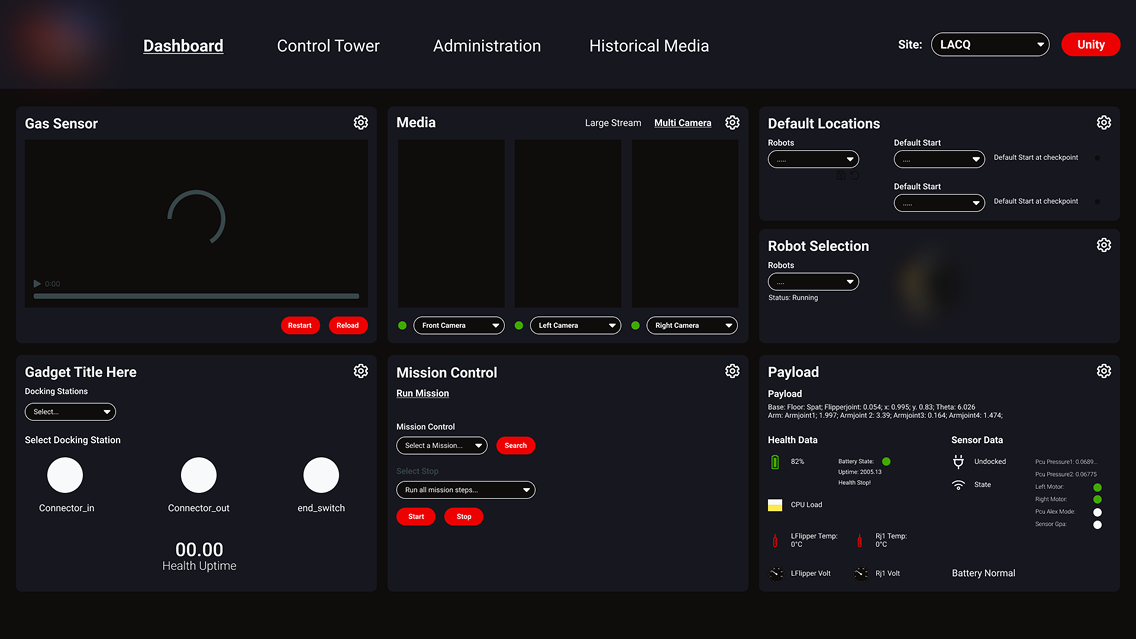Image resolution: width=1136 pixels, height=639 pixels.
Task: Open Robot Selection settings gear
Action: (1104, 245)
